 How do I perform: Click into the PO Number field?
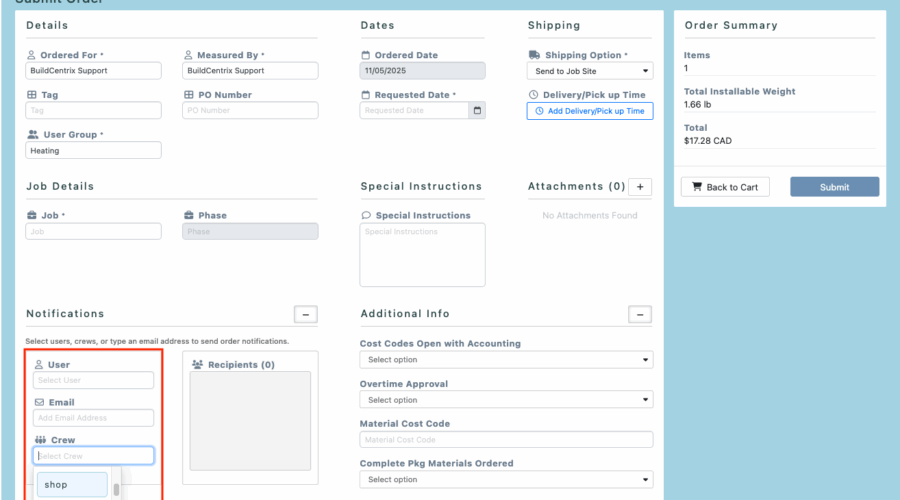pos(250,110)
